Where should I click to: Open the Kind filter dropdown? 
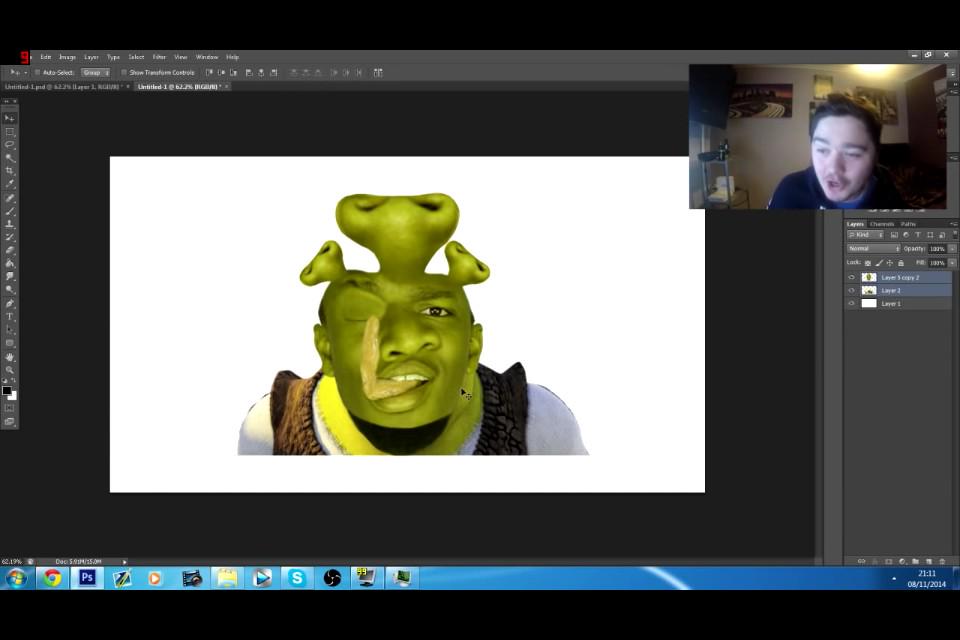(865, 235)
